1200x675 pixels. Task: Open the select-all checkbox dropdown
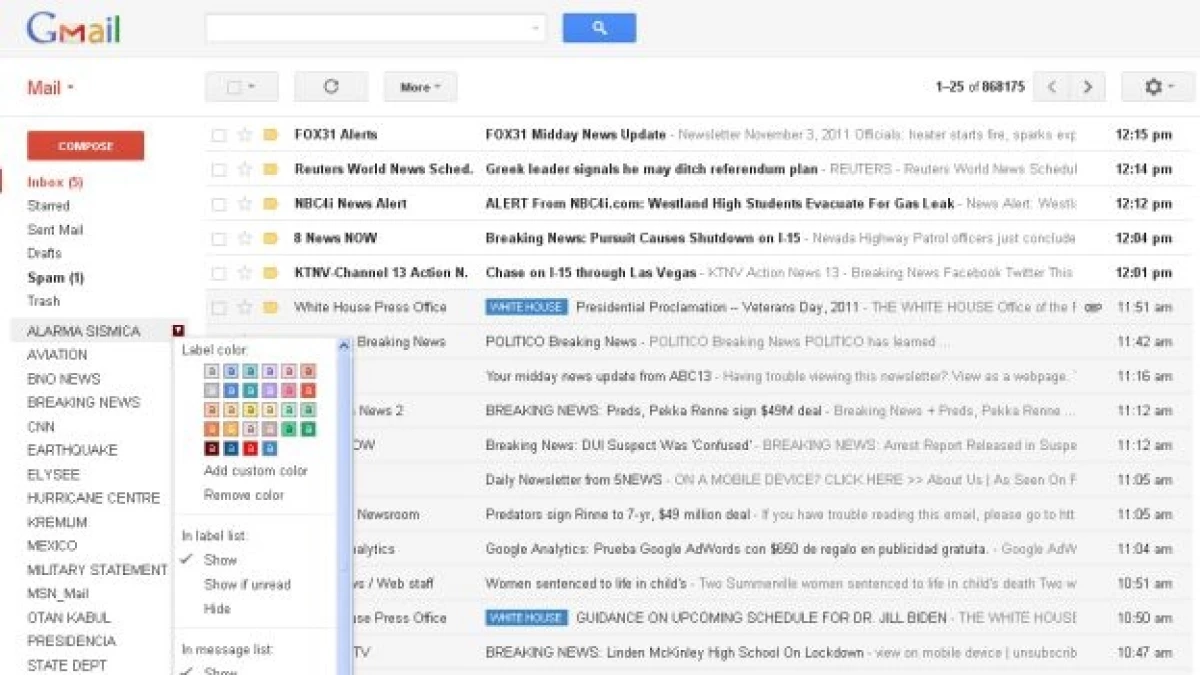click(x=241, y=87)
